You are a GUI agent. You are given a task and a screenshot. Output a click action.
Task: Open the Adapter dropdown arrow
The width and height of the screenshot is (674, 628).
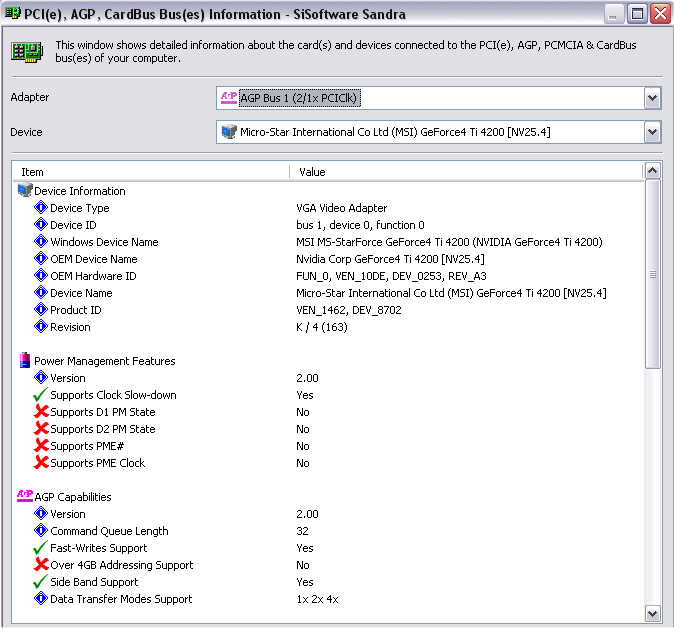[652, 98]
